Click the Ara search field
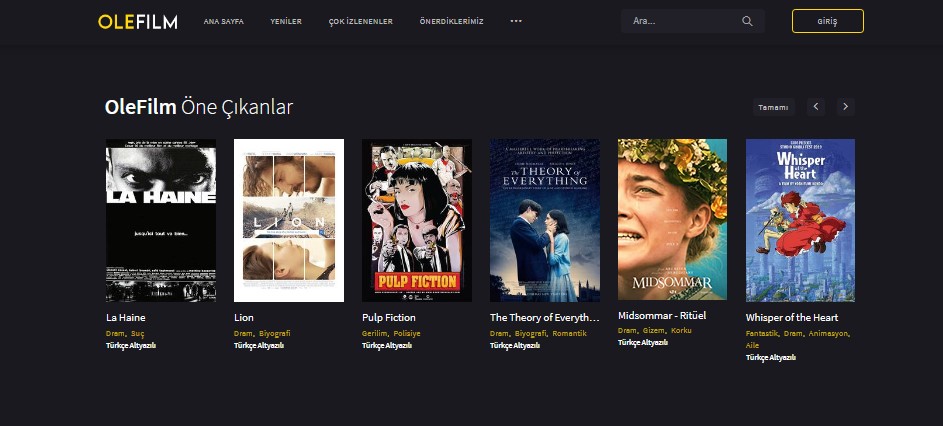 point(693,21)
